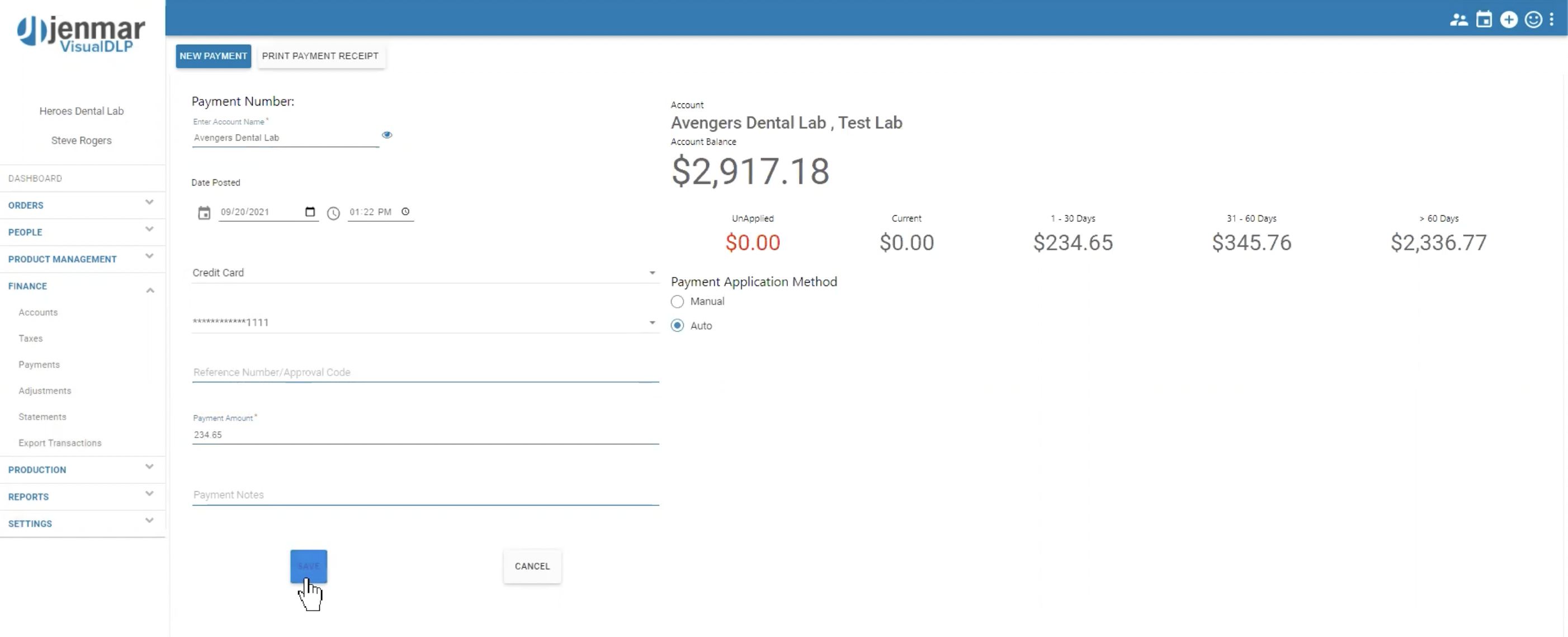Open the people icon in top bar

coord(1458,20)
